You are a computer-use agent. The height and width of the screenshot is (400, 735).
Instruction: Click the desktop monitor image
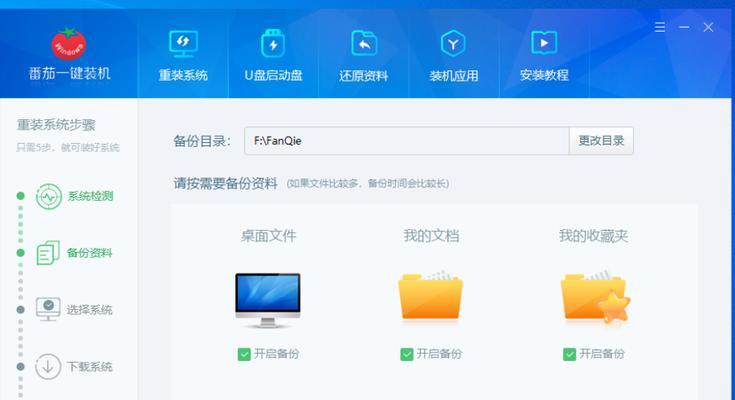(268, 301)
